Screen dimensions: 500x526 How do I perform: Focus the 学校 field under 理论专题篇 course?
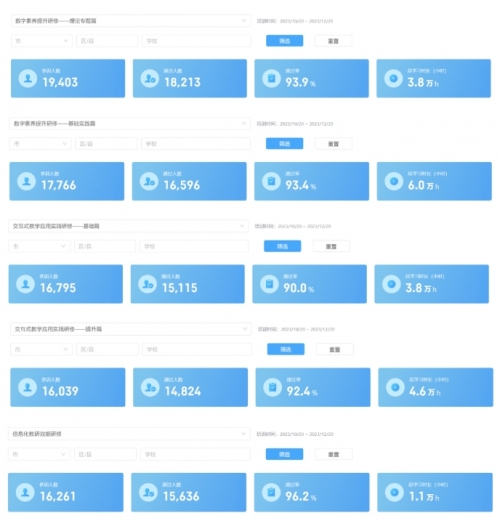196,41
